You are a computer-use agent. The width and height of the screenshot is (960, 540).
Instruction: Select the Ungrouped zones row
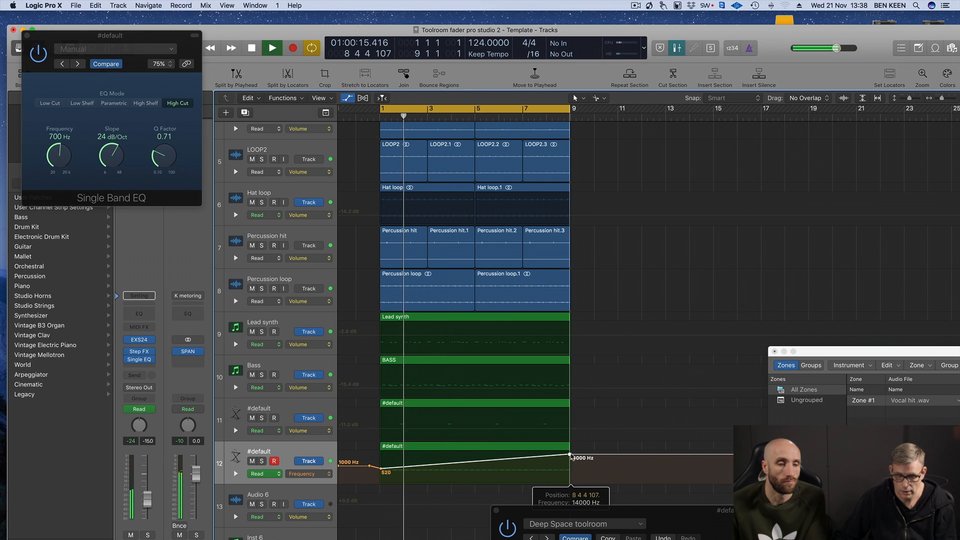coord(806,400)
